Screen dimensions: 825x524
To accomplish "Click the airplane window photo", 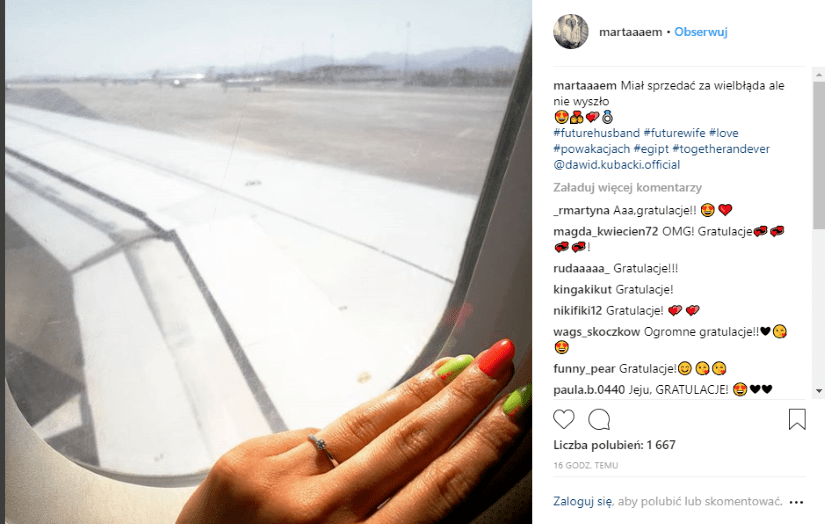I will [x=268, y=262].
